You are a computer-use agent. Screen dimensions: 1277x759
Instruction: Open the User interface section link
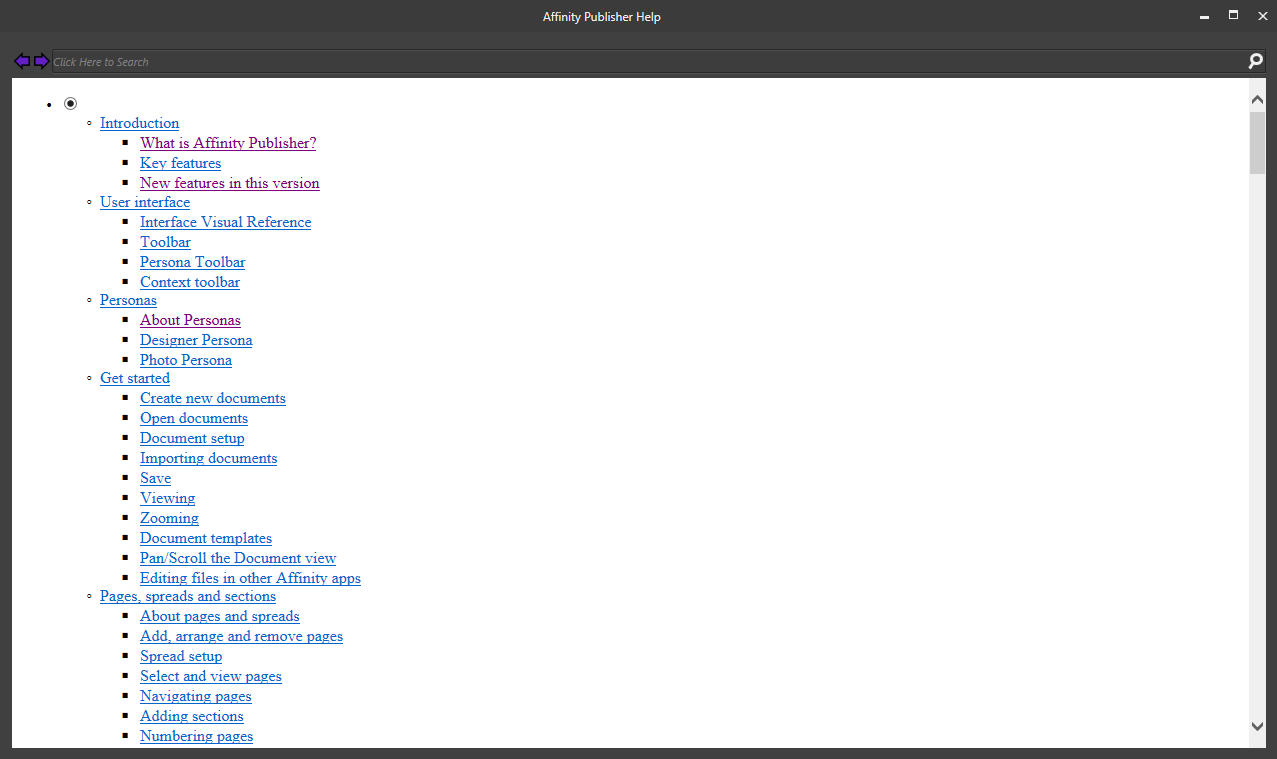(x=145, y=202)
